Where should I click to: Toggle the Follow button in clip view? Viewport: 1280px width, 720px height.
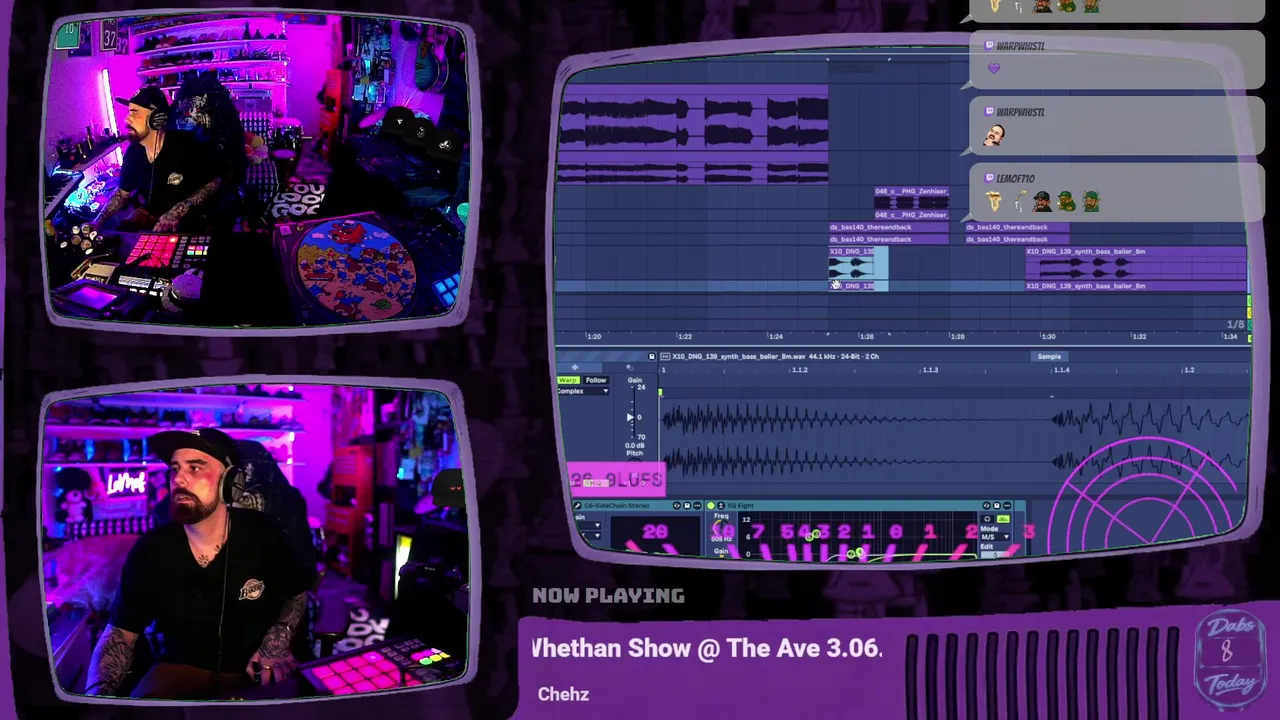(596, 380)
